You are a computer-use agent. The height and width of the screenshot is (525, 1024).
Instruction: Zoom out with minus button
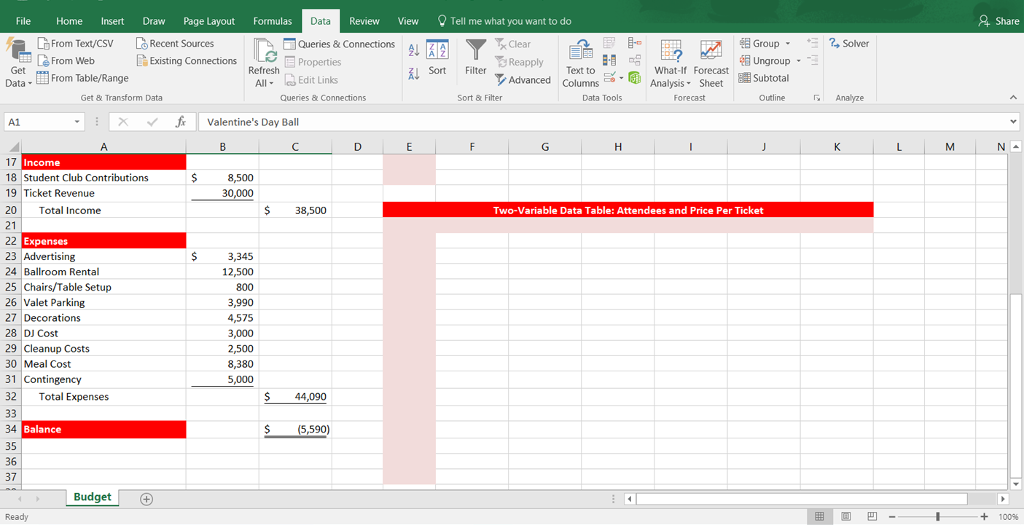892,517
